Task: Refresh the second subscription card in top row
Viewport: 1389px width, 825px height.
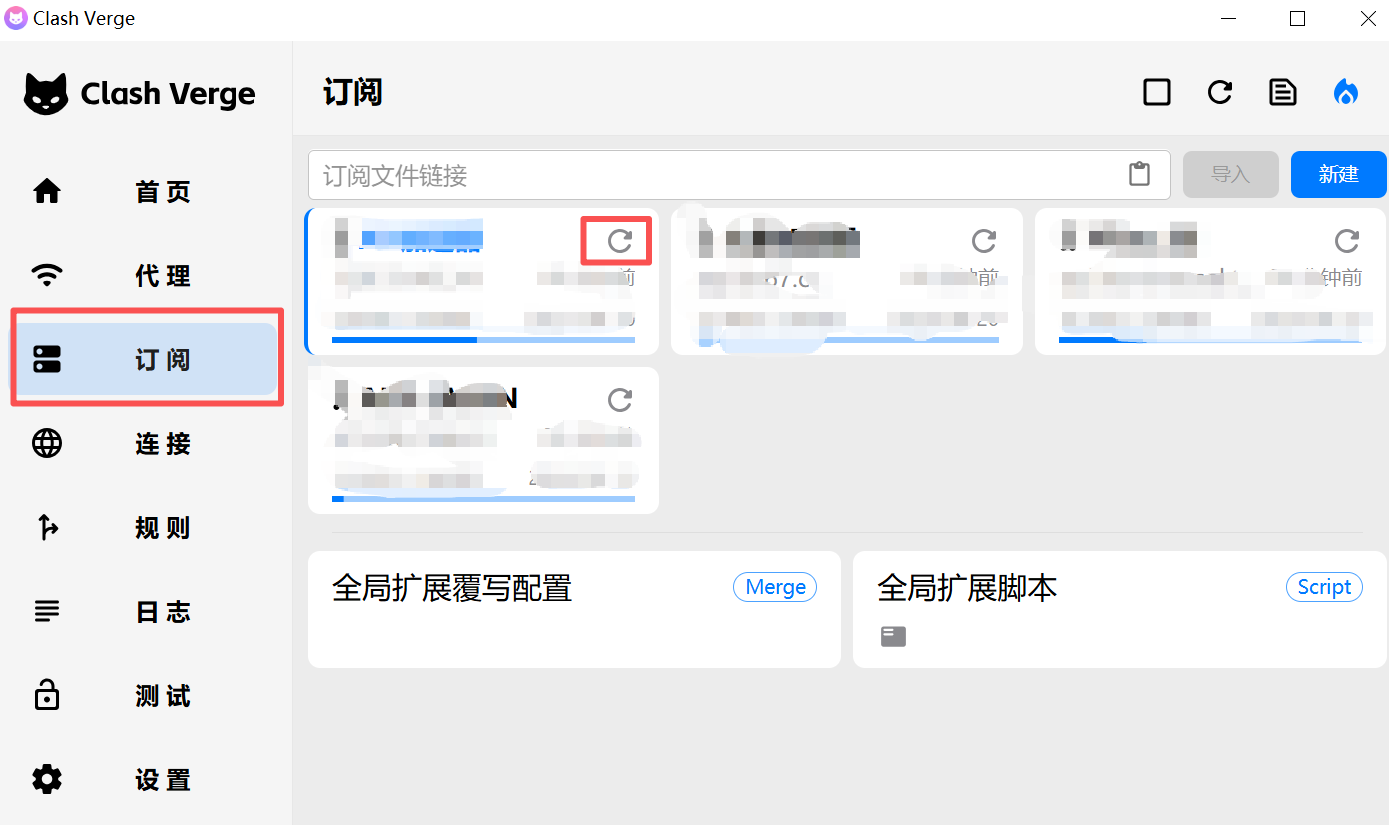Action: tap(984, 240)
